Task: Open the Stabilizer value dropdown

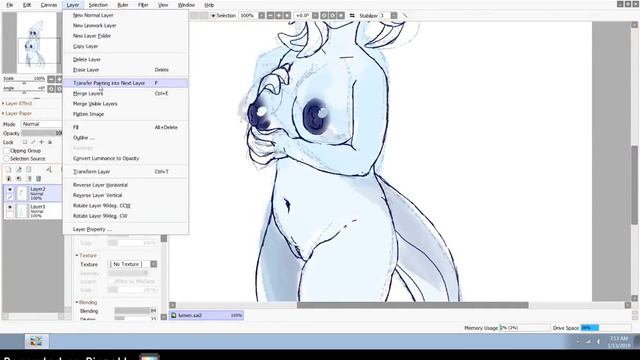Action: click(393, 16)
